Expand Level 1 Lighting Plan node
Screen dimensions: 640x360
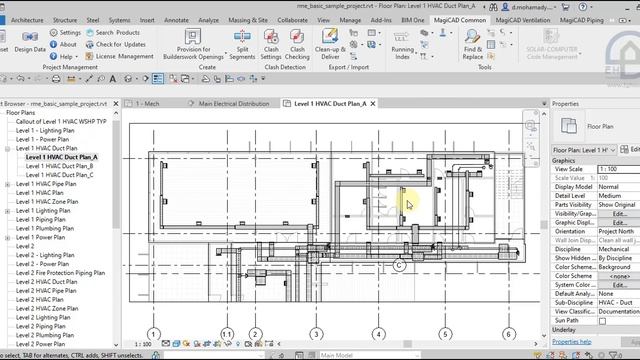tap(7, 211)
